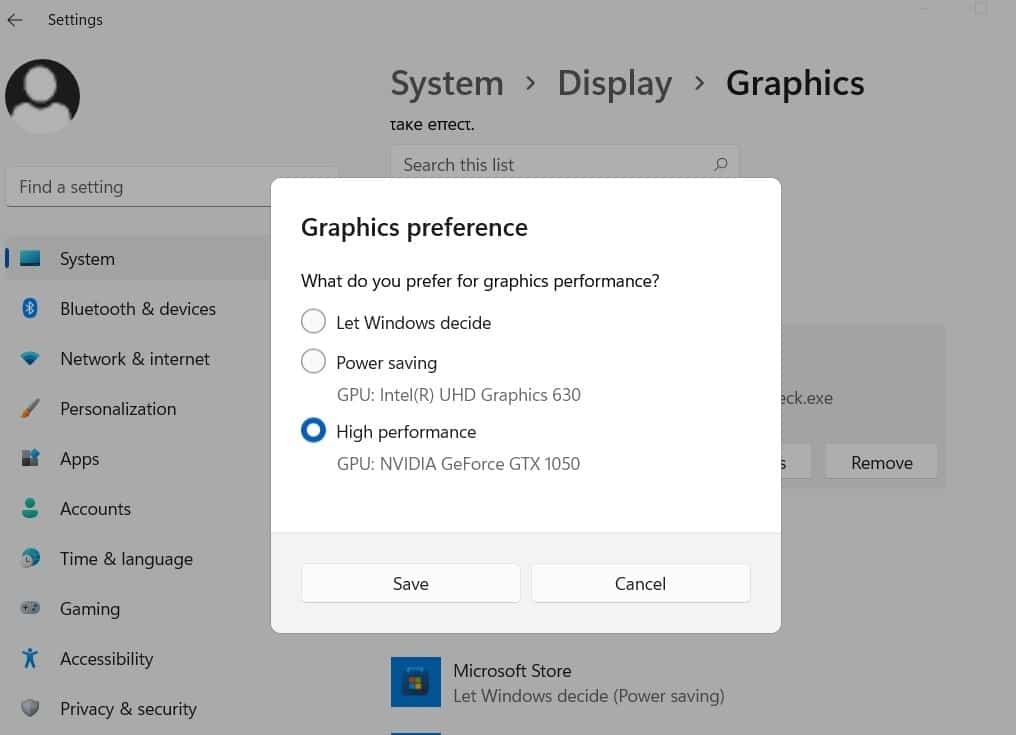1016x735 pixels.
Task: Click the System monitor icon in sidebar
Action: pyautogui.click(x=30, y=259)
